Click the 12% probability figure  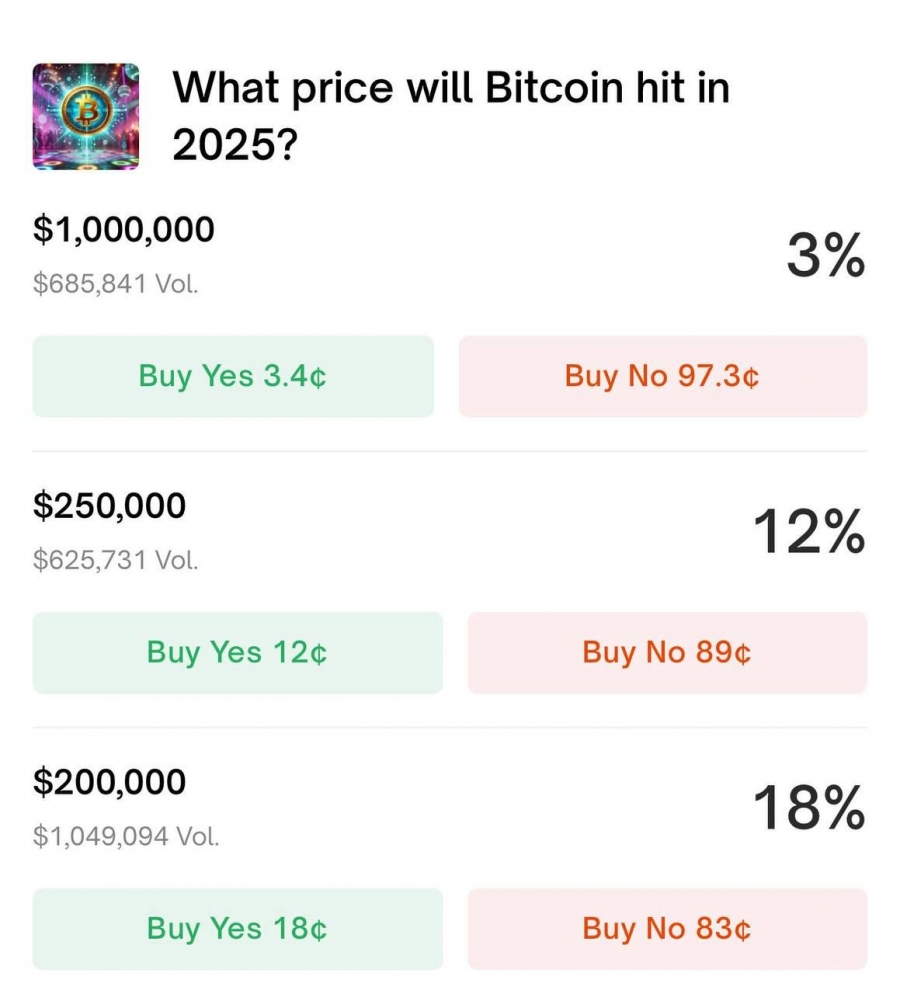[809, 531]
